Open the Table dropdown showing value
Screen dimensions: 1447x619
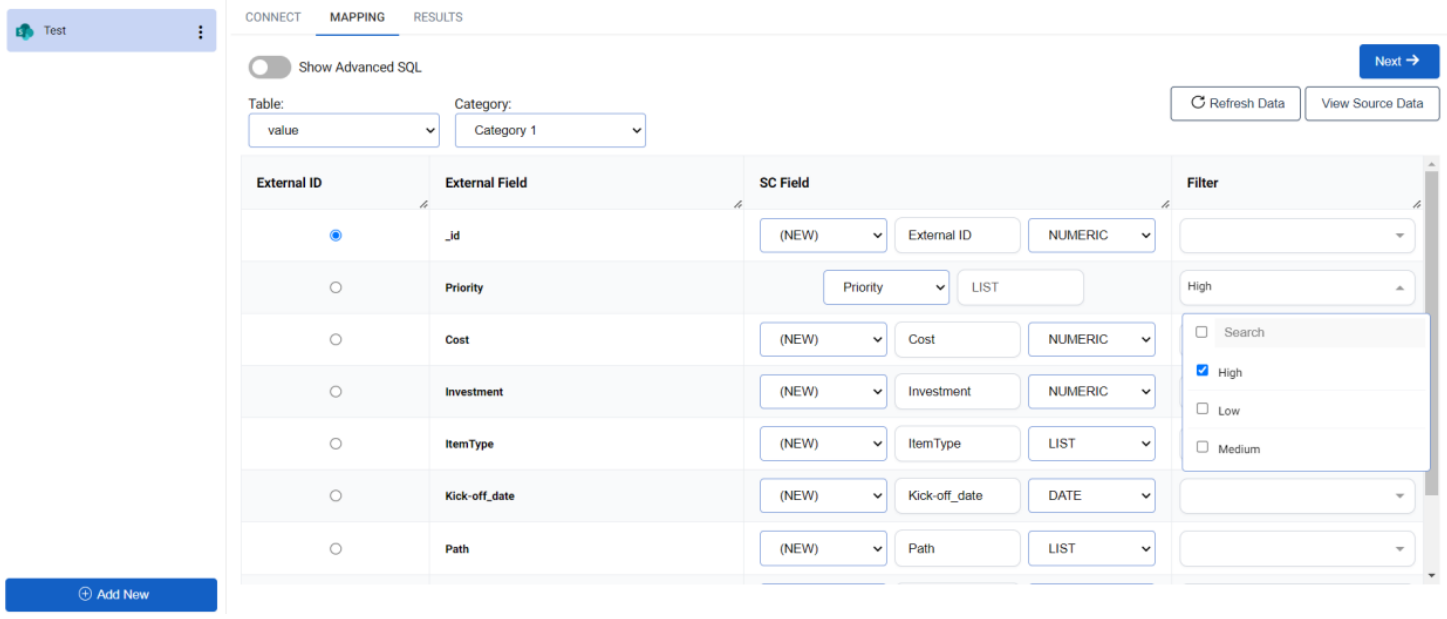343,130
